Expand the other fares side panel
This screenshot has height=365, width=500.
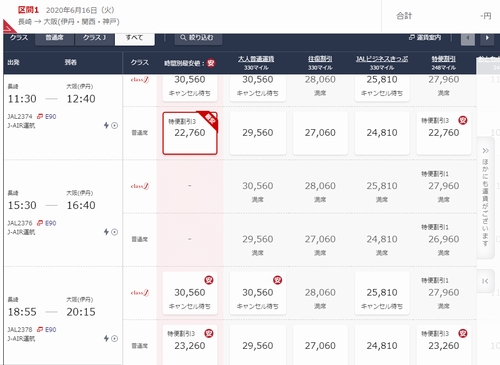tap(485, 198)
